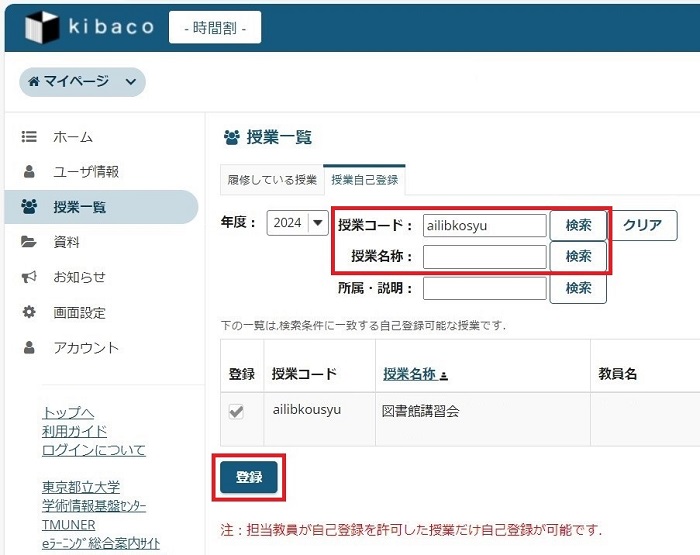This screenshot has width=700, height=555.
Task: Click 検索 next to 授業コード field
Action: (x=578, y=225)
